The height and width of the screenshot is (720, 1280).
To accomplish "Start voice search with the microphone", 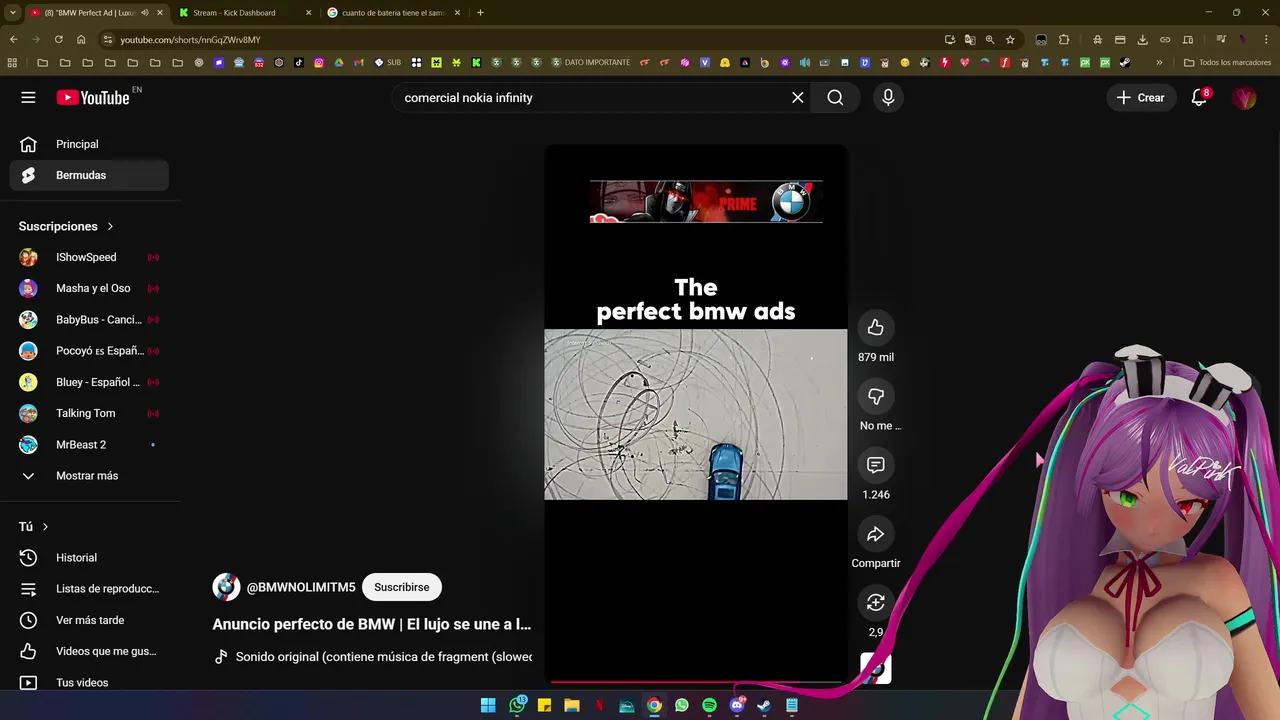I will tap(888, 97).
